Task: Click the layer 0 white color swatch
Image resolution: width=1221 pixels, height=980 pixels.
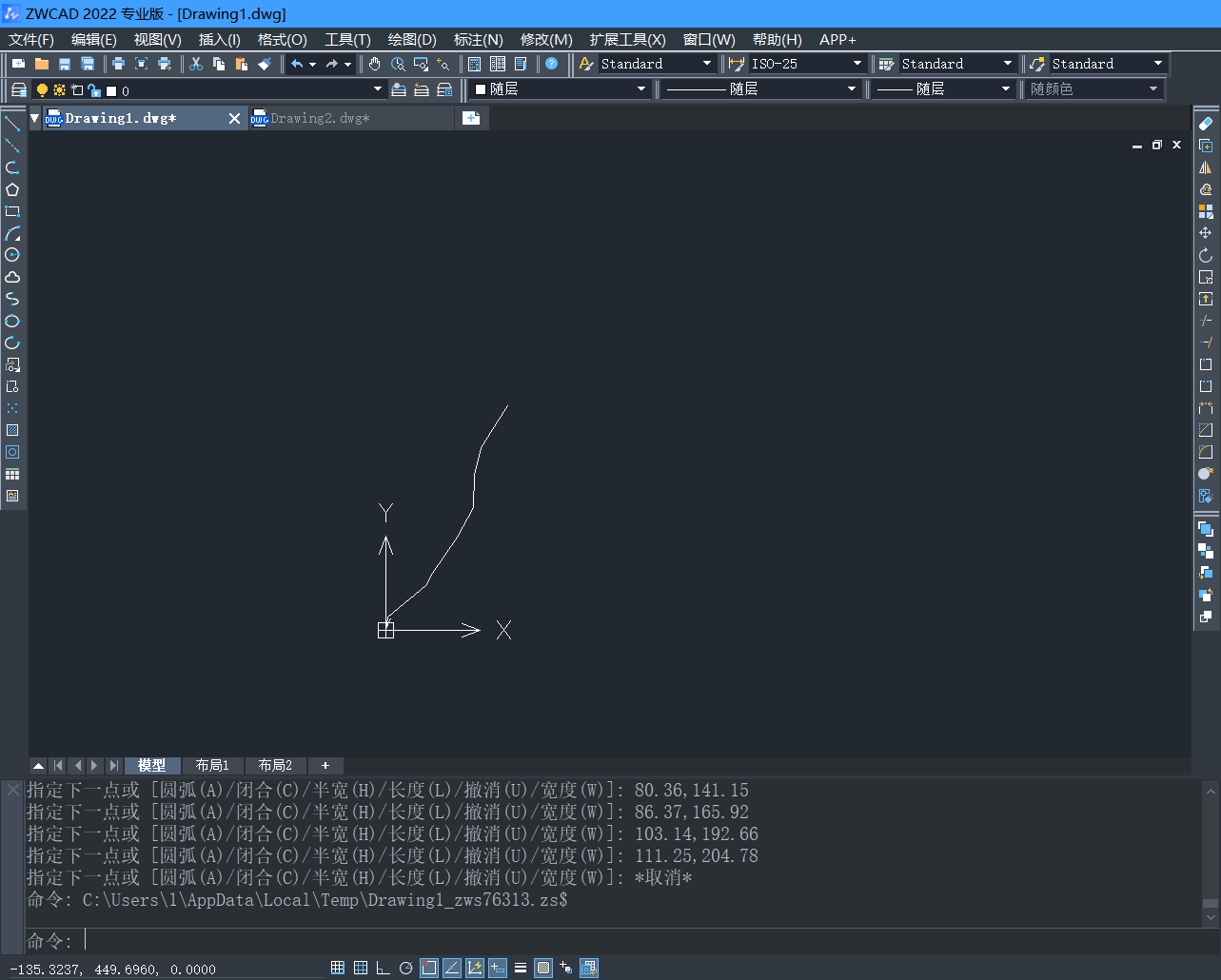Action: [x=111, y=90]
